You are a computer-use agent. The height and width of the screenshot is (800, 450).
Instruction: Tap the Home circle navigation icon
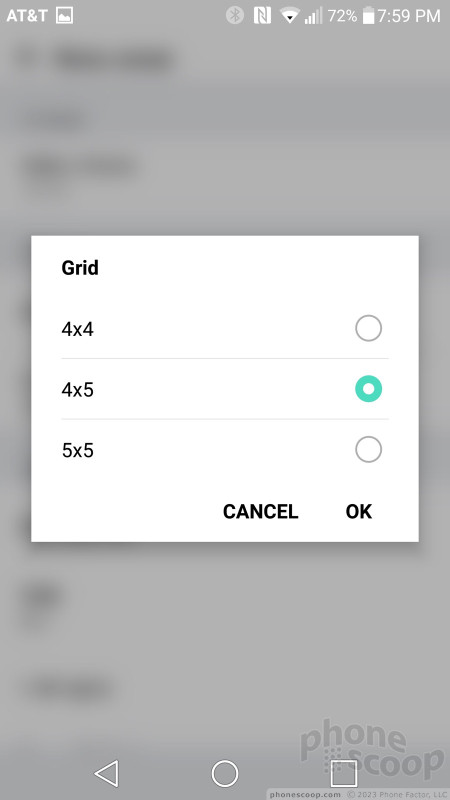point(225,773)
